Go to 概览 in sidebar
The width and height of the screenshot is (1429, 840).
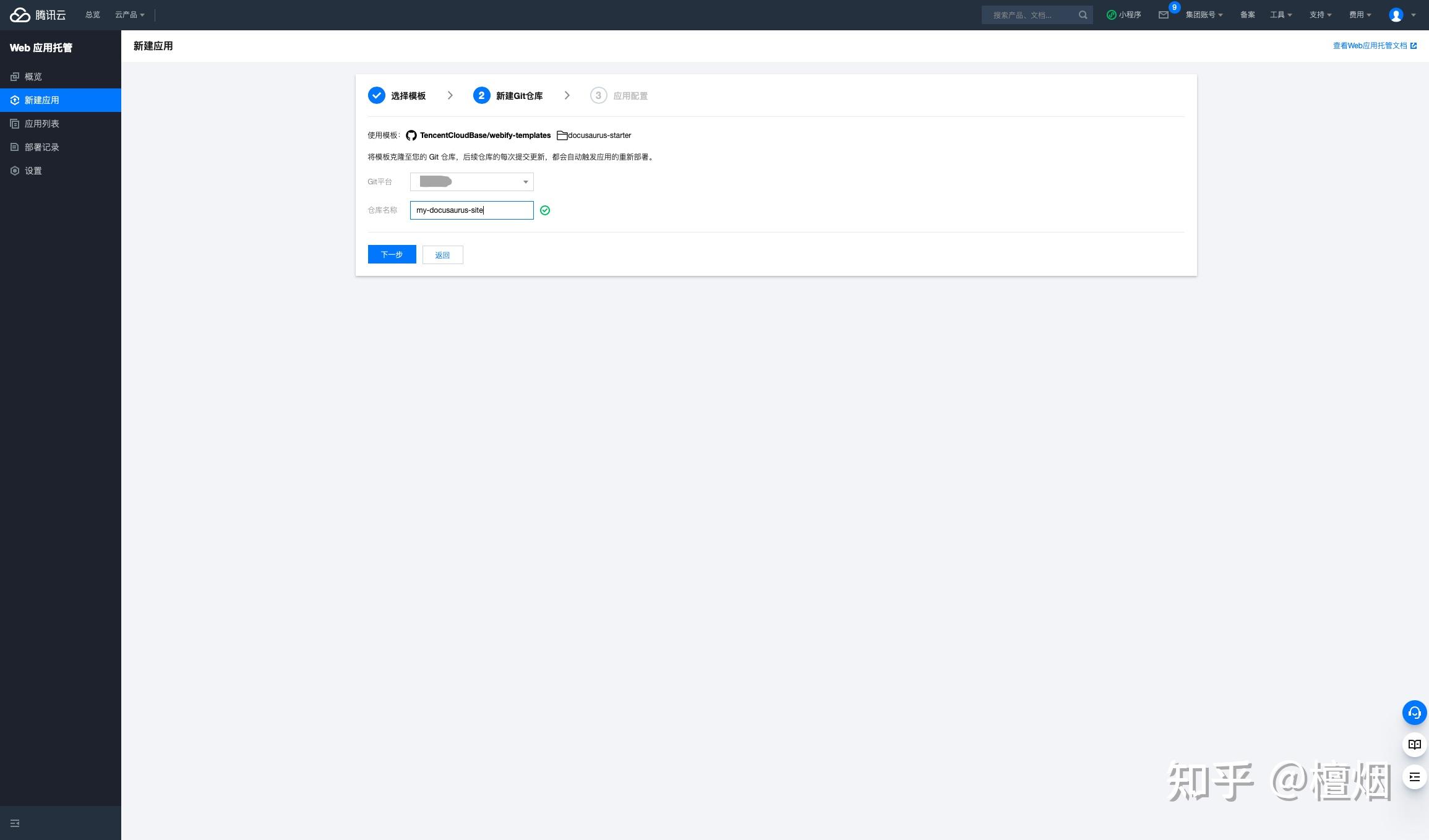point(61,77)
